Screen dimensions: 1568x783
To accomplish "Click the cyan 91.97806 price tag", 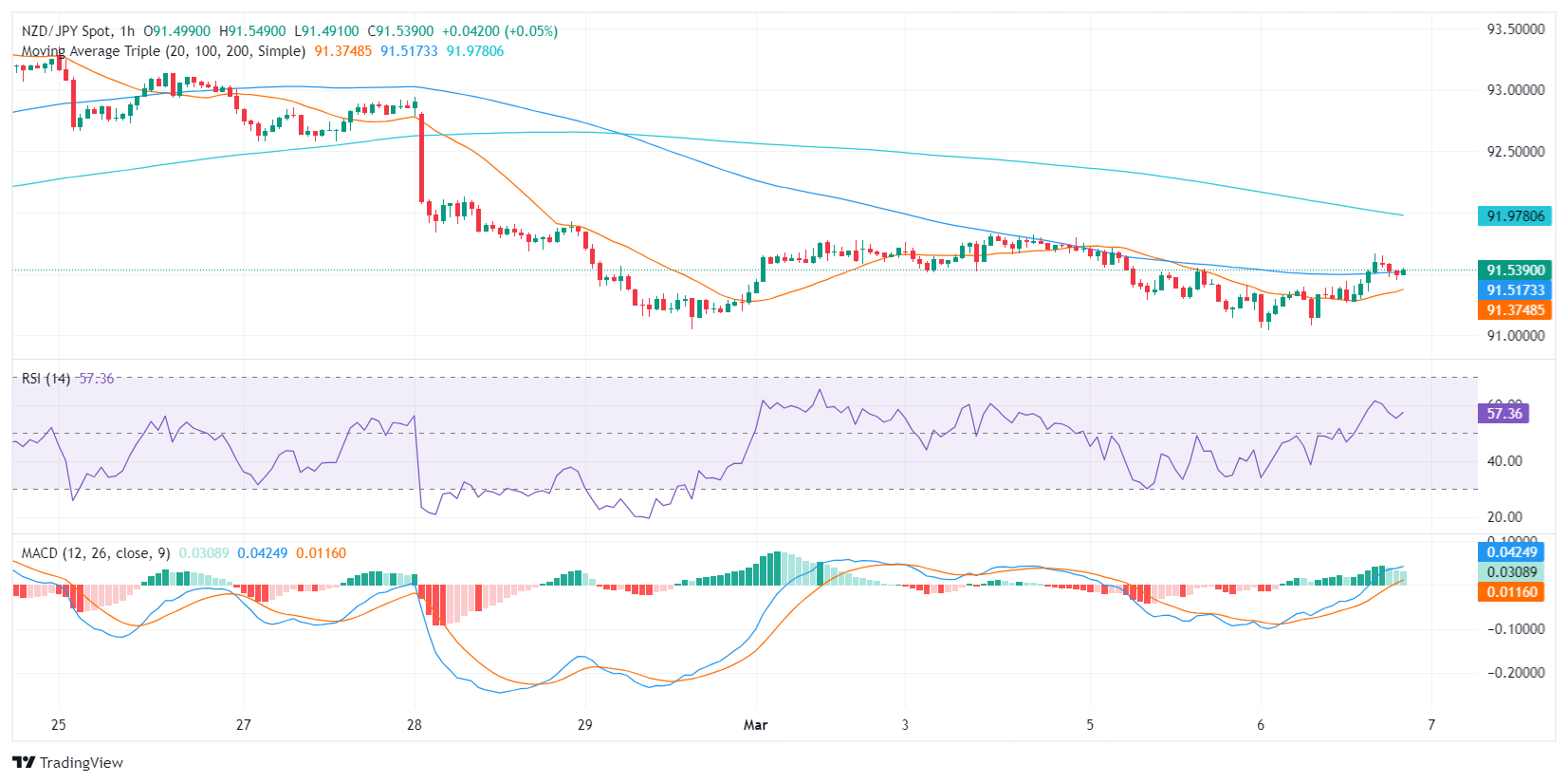I will coord(1515,216).
